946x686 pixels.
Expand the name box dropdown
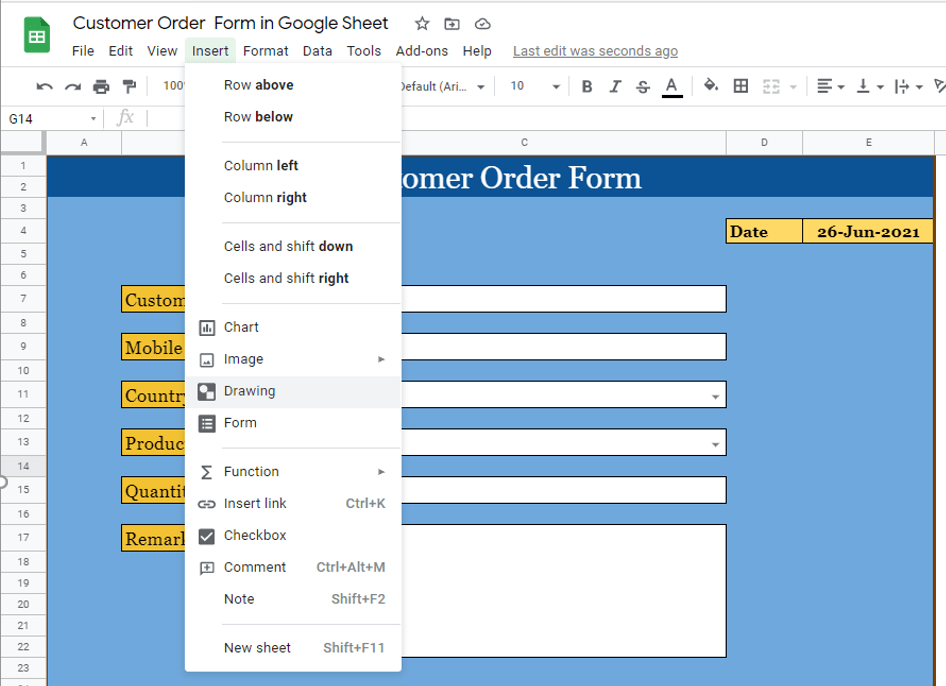click(x=93, y=118)
